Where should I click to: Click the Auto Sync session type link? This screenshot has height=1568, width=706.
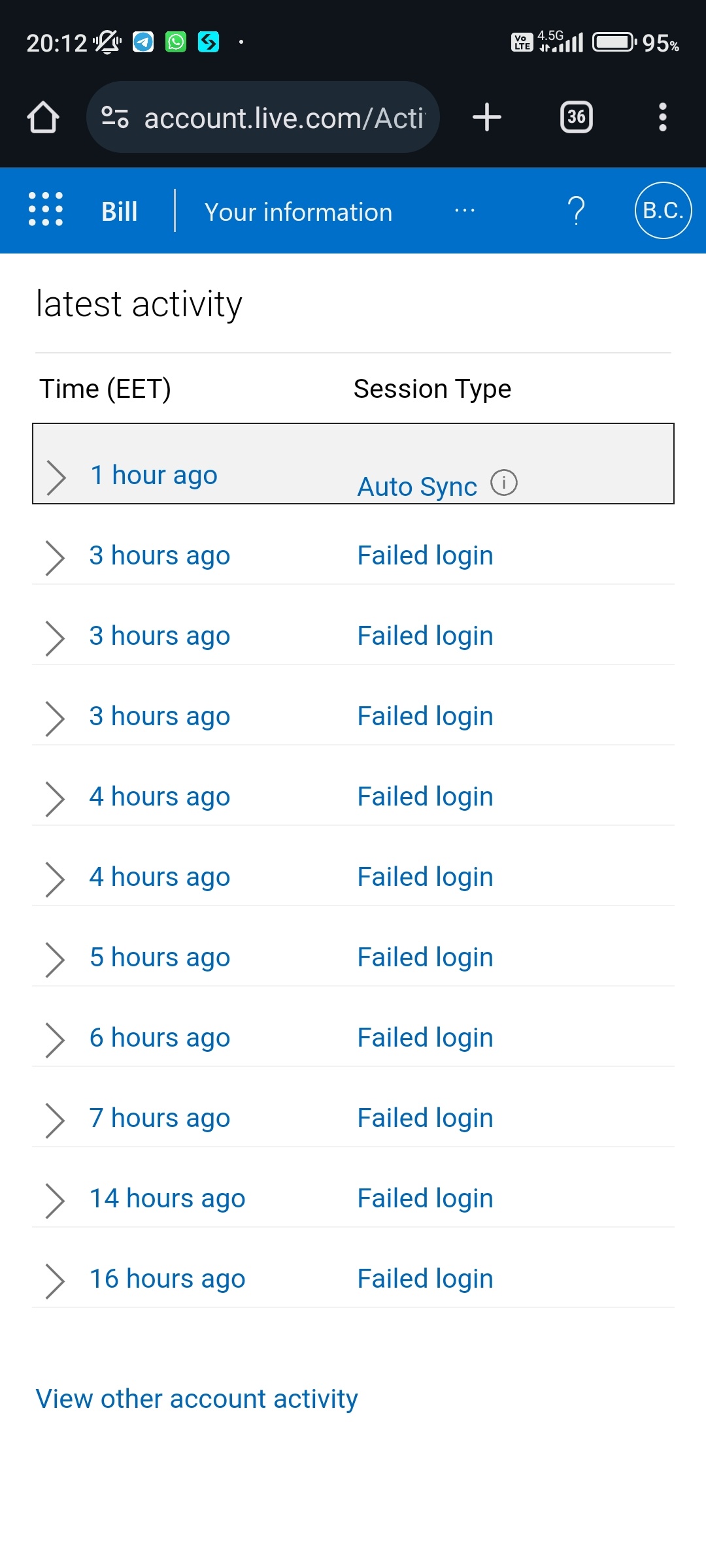coord(417,487)
